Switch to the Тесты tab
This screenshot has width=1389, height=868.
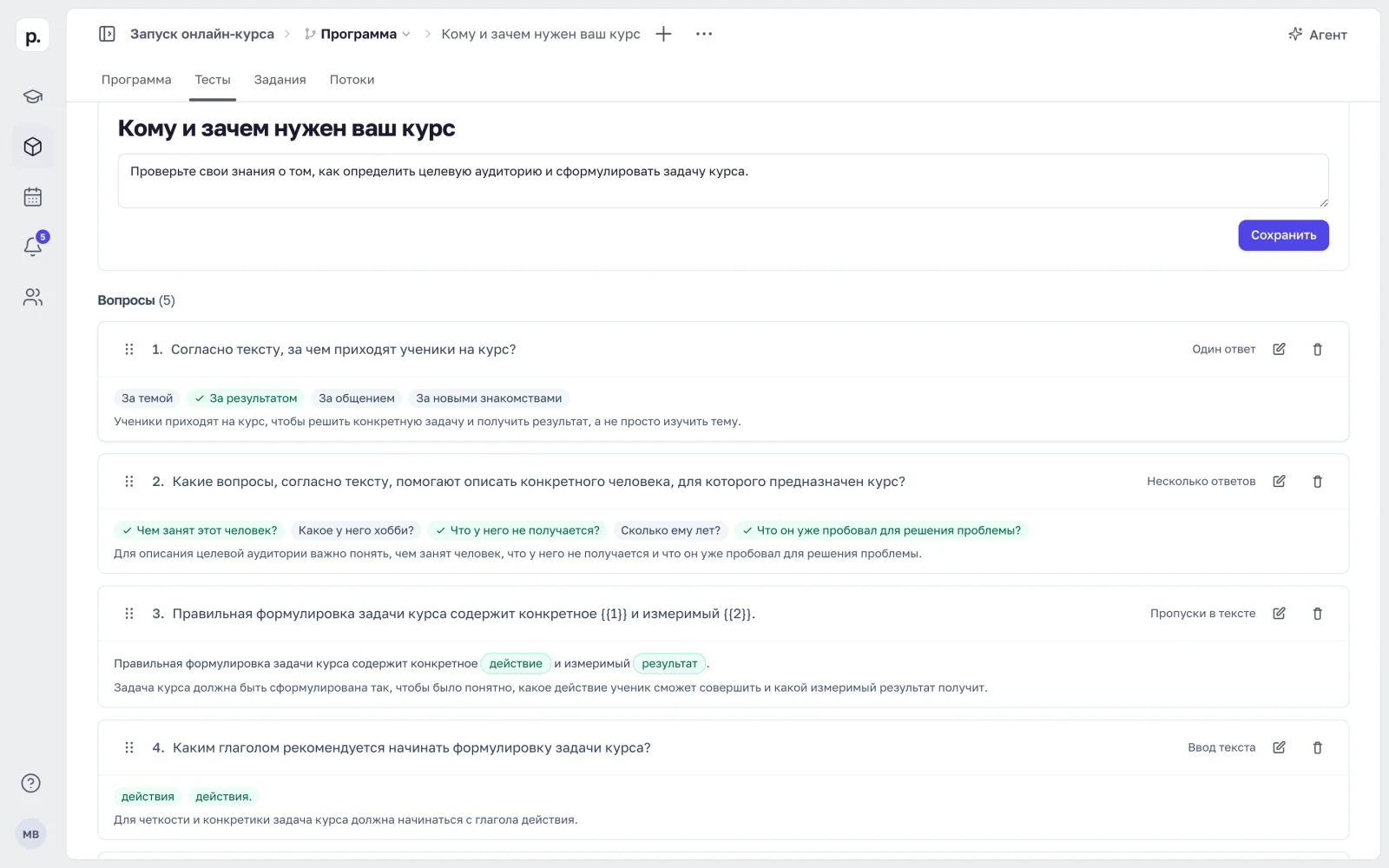213,80
